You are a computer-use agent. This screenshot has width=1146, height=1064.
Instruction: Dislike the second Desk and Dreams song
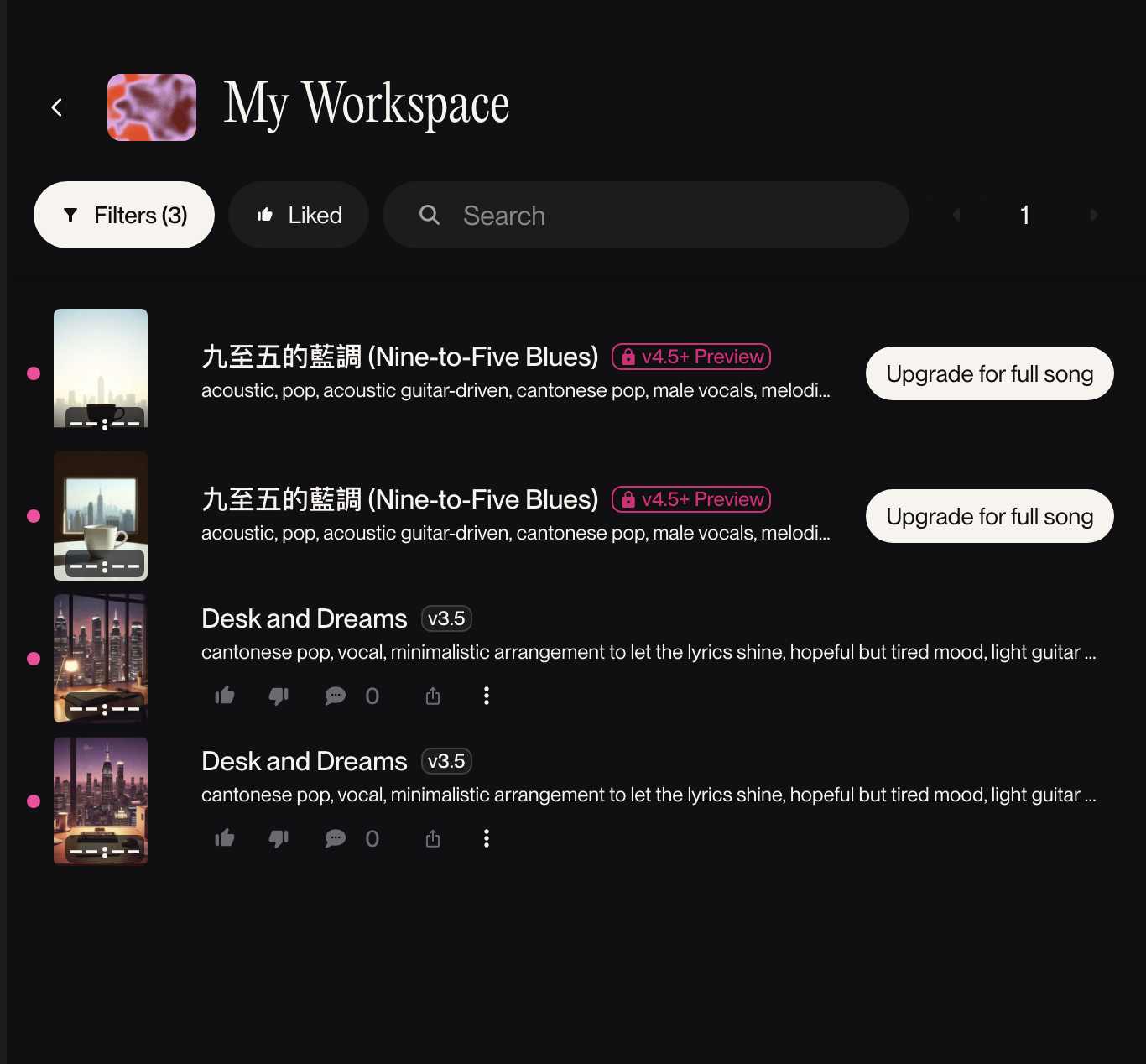click(279, 838)
